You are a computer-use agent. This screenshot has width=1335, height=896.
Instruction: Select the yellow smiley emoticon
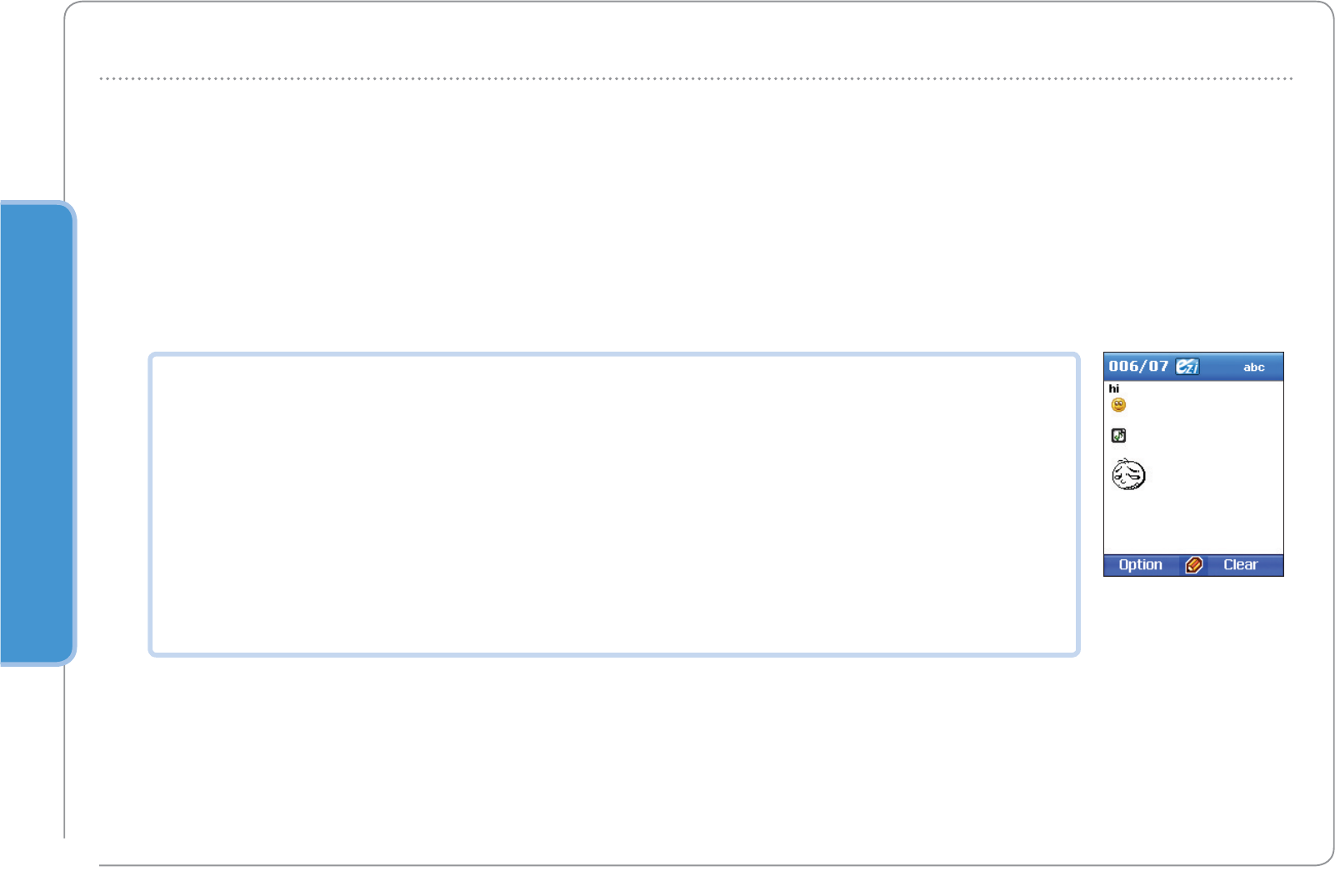pos(1118,405)
